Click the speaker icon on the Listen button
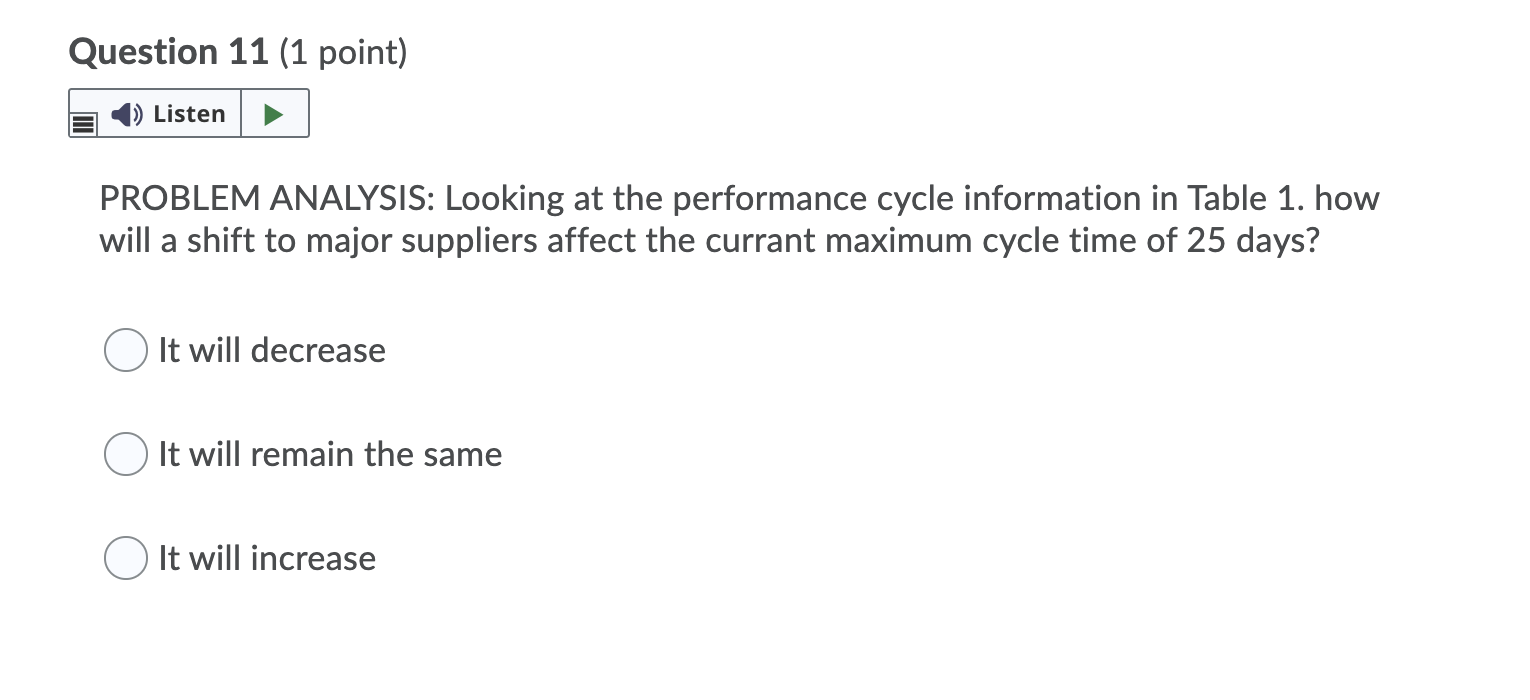Image resolution: width=1530 pixels, height=700 pixels. point(126,113)
